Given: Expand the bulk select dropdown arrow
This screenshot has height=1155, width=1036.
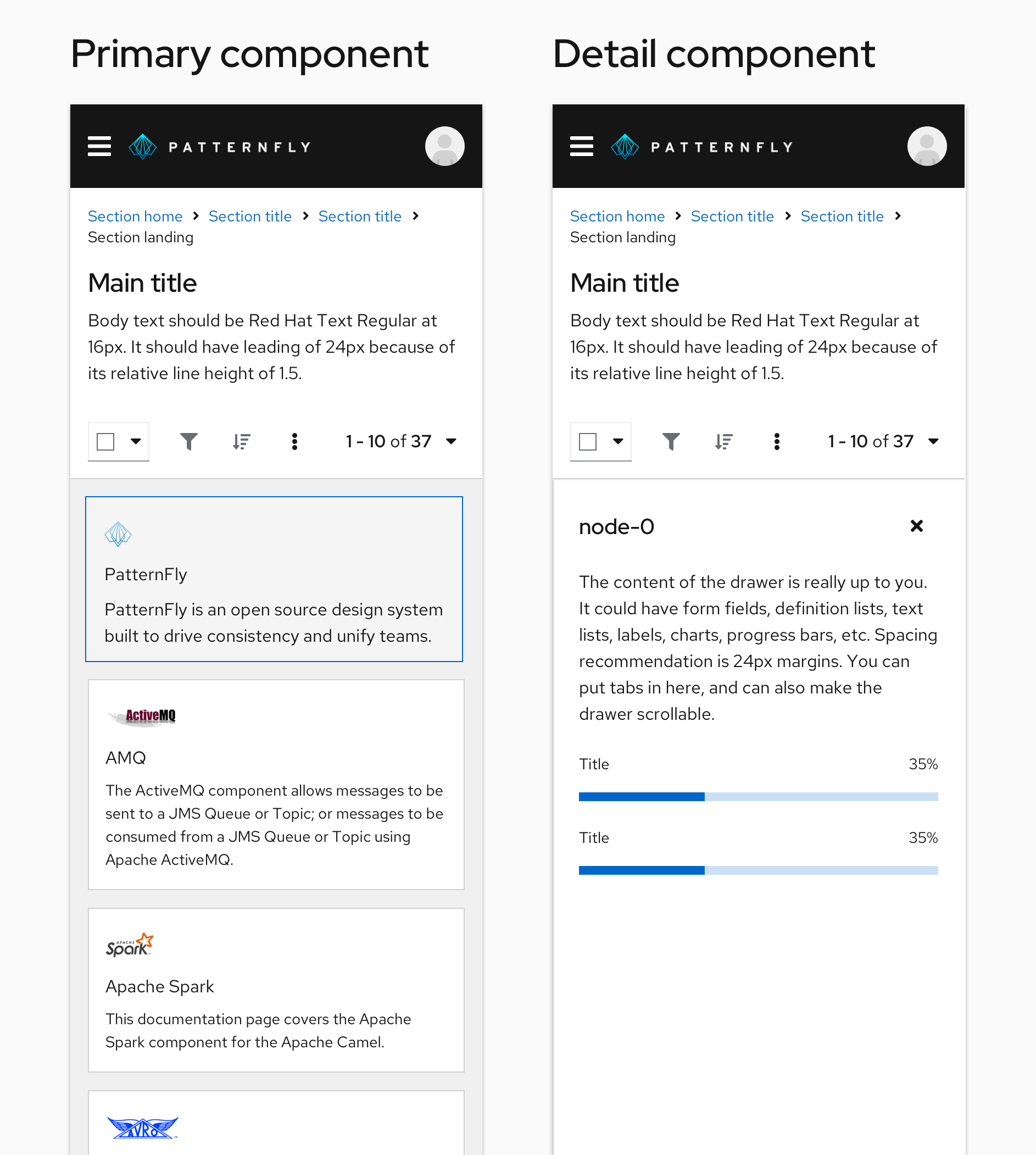Looking at the screenshot, I should [x=136, y=441].
